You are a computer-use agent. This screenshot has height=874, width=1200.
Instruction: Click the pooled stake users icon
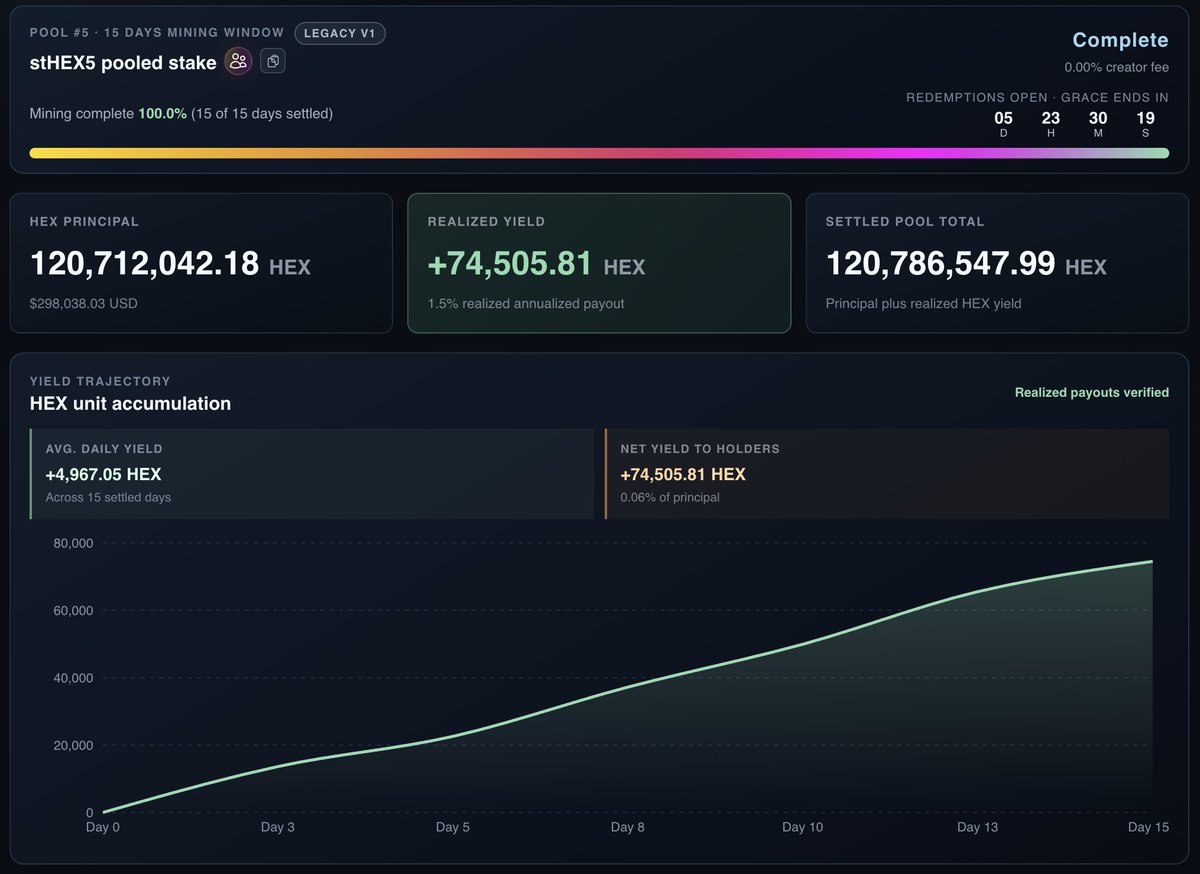pos(238,62)
